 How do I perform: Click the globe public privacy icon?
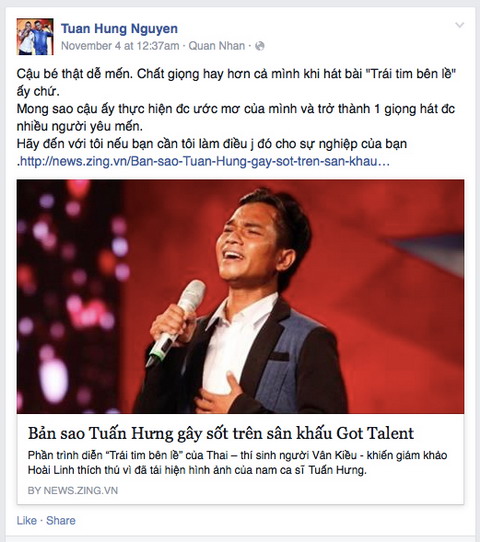point(259,46)
